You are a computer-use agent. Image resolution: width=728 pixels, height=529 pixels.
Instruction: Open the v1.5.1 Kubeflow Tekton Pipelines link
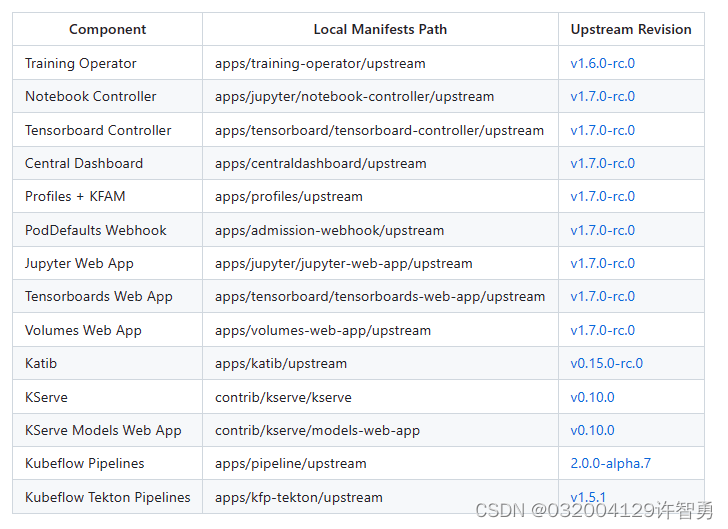point(588,496)
